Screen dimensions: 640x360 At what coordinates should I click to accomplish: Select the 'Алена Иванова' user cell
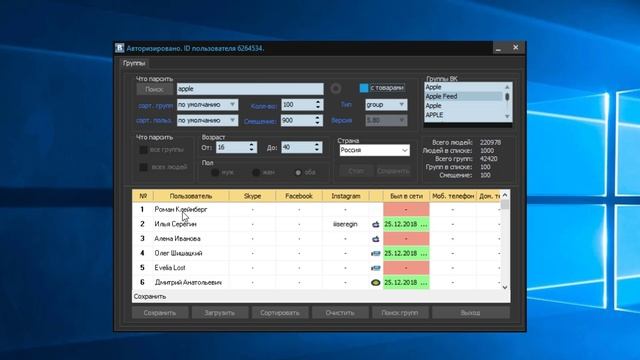pos(191,239)
